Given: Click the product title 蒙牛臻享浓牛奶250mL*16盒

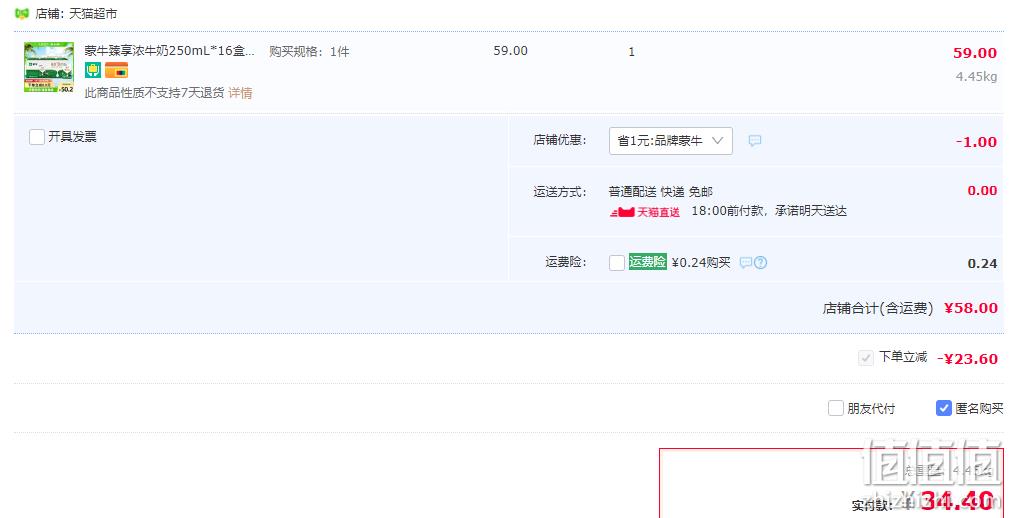Looking at the screenshot, I should coord(170,51).
